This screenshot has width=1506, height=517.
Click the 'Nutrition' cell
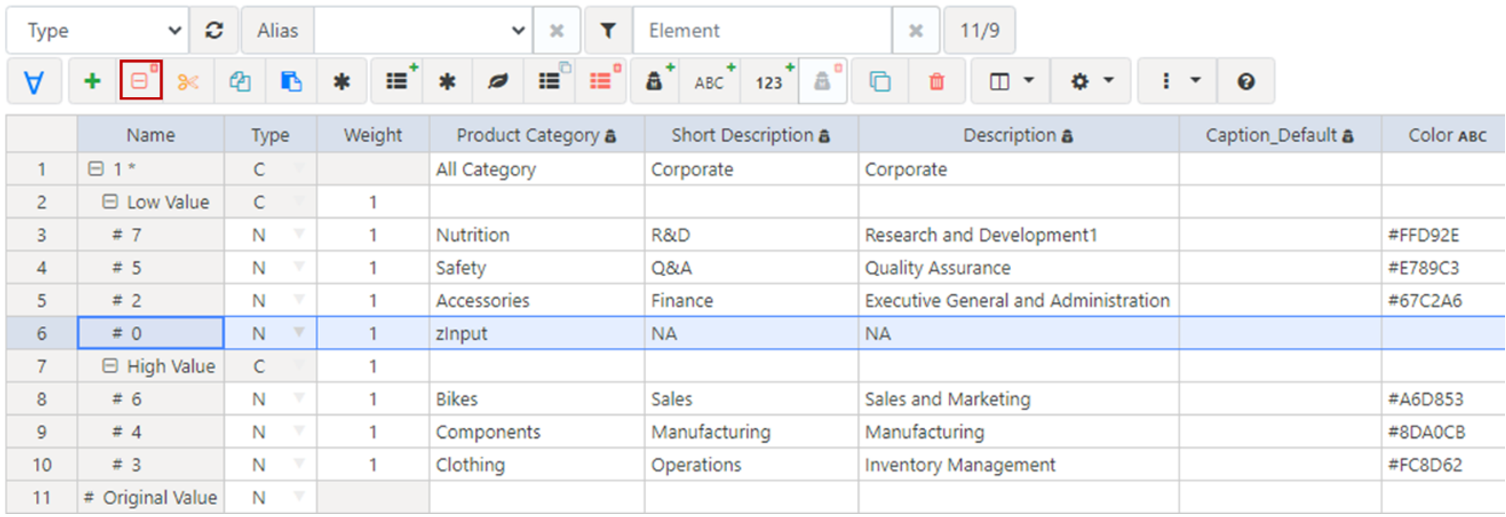pos(537,235)
